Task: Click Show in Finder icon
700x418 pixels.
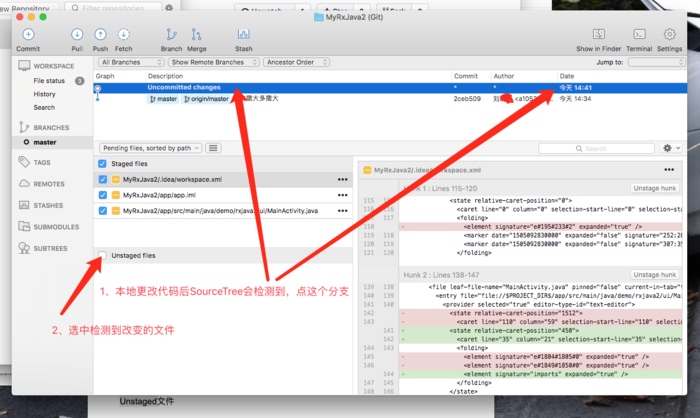Action: (x=599, y=34)
